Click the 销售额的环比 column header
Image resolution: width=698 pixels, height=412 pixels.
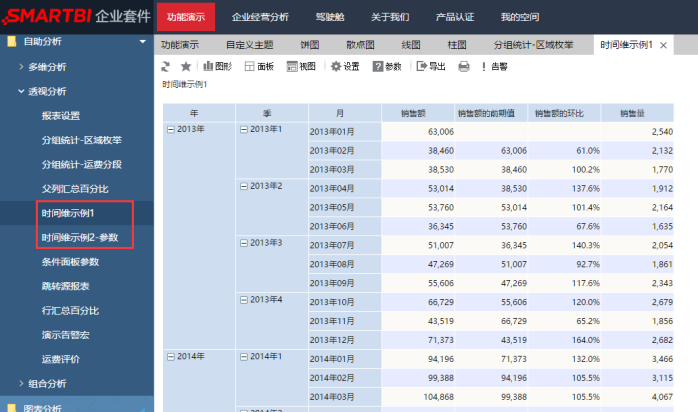[564, 113]
